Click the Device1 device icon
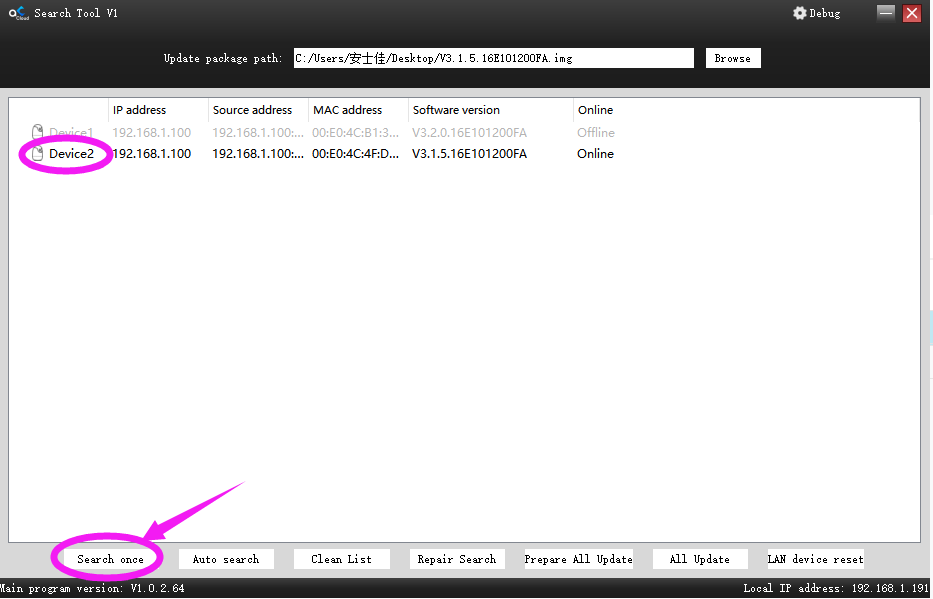The image size is (933, 599). click(x=37, y=132)
